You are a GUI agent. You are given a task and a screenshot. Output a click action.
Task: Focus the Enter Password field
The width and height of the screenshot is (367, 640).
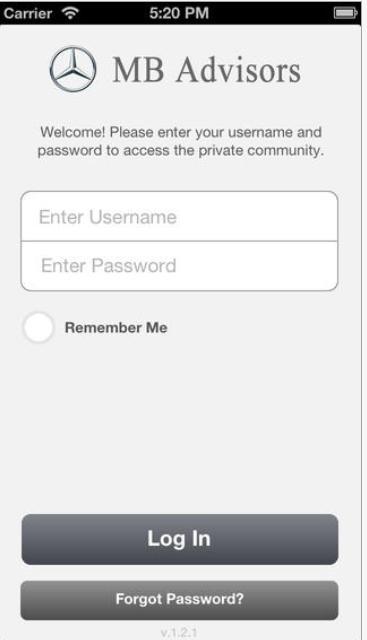tap(179, 266)
